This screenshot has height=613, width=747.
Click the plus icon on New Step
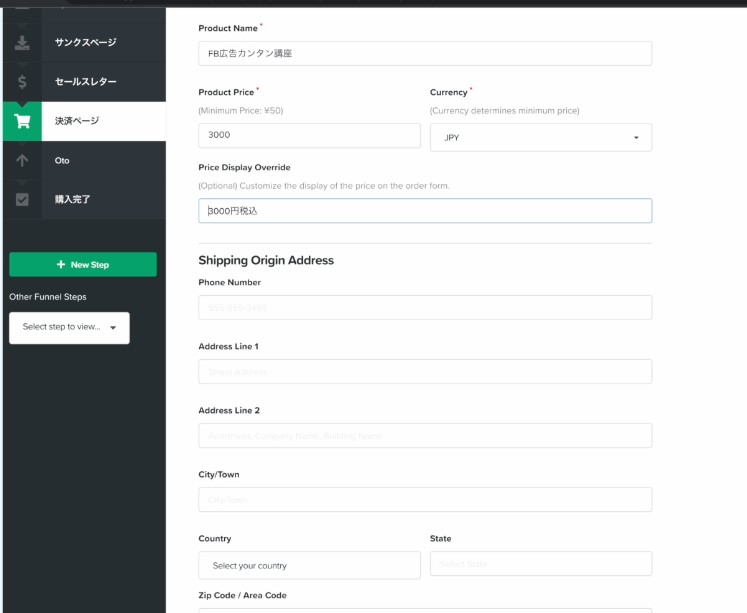61,265
